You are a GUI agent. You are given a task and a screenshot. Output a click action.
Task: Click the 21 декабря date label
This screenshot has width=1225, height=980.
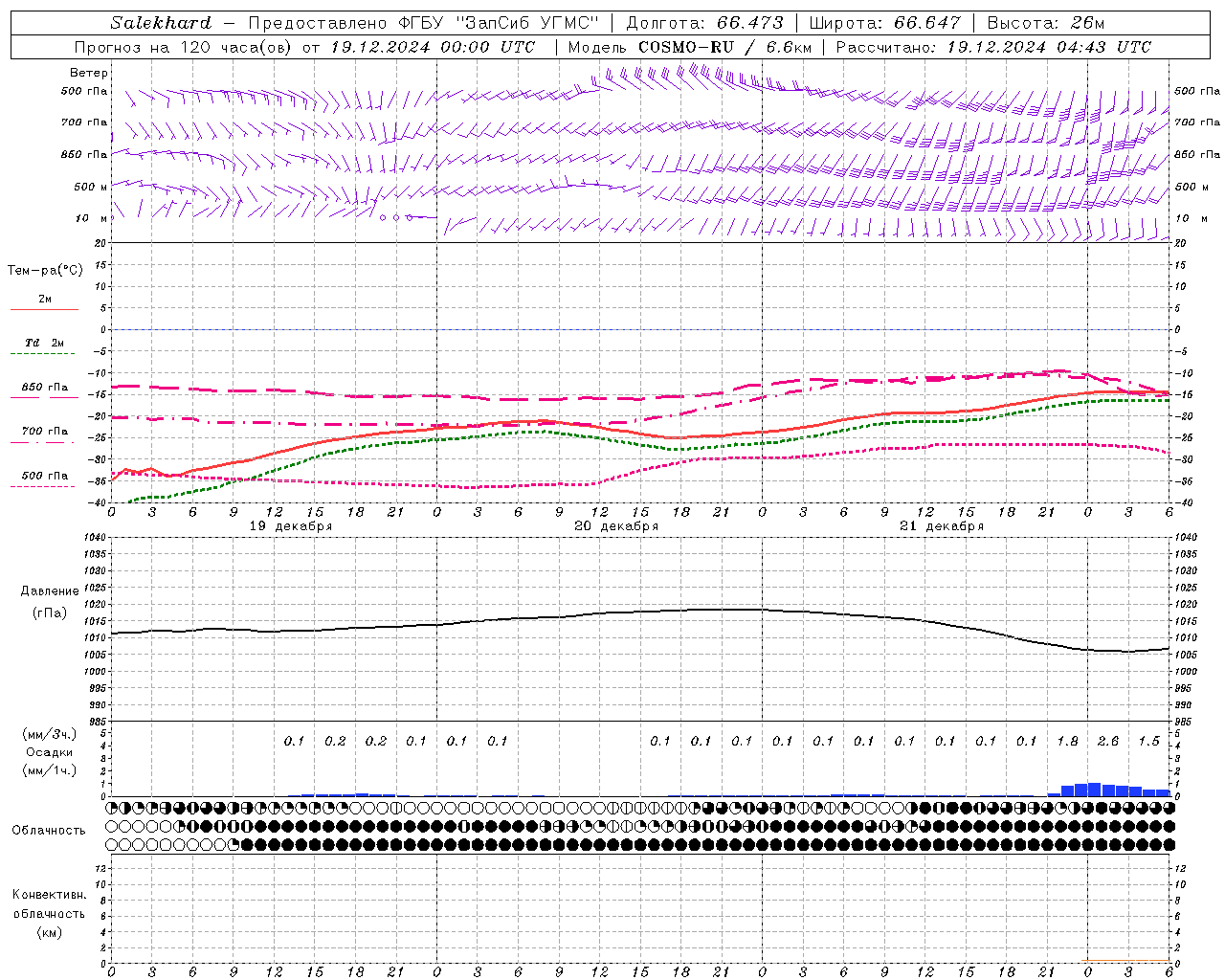pyautogui.click(x=942, y=526)
